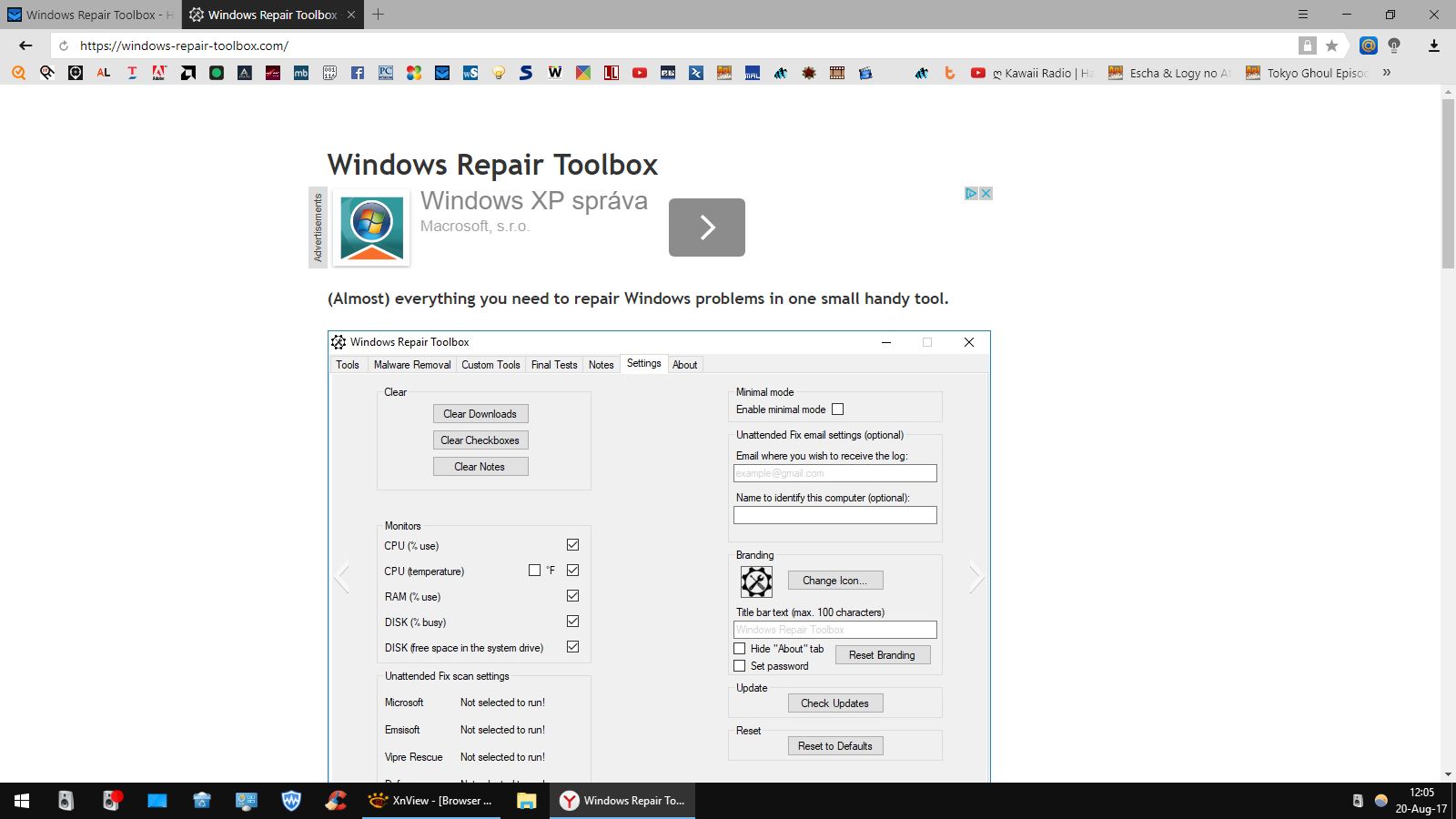Click the Clear Checkboxes button
The width and height of the screenshot is (1456, 819).
480,440
